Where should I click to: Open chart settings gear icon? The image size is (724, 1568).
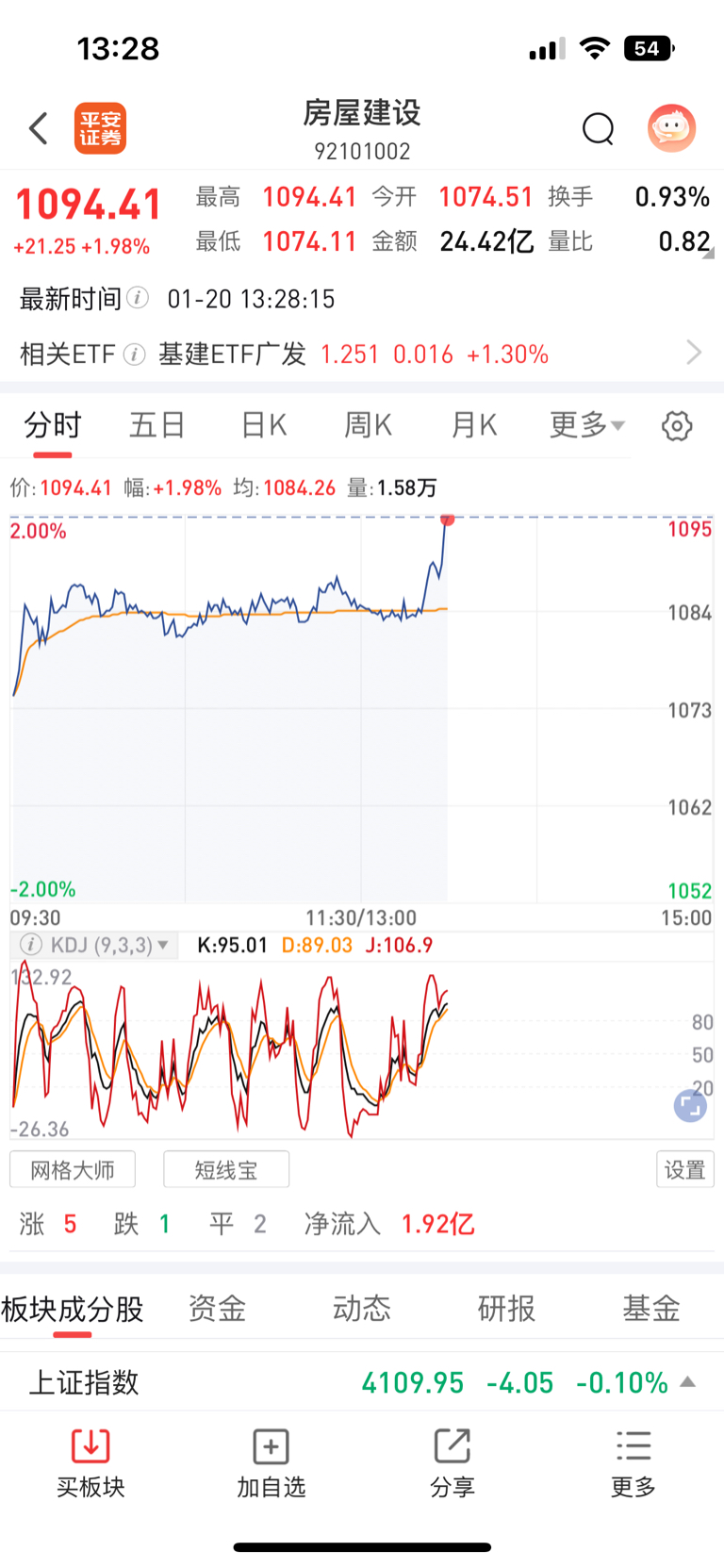pyautogui.click(x=677, y=426)
